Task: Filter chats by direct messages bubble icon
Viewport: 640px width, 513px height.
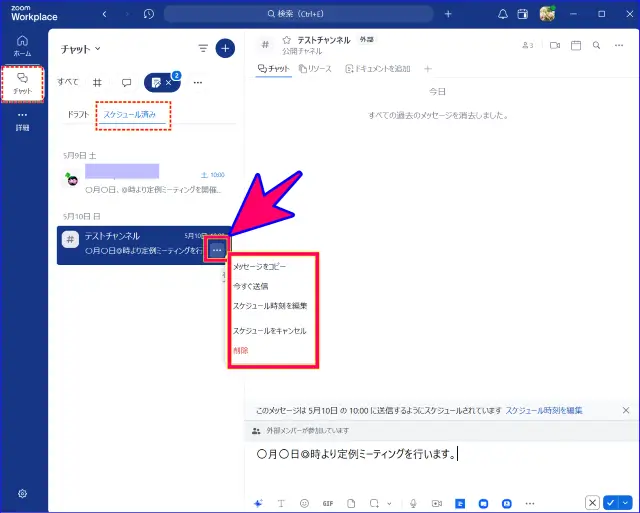Action: [127, 83]
